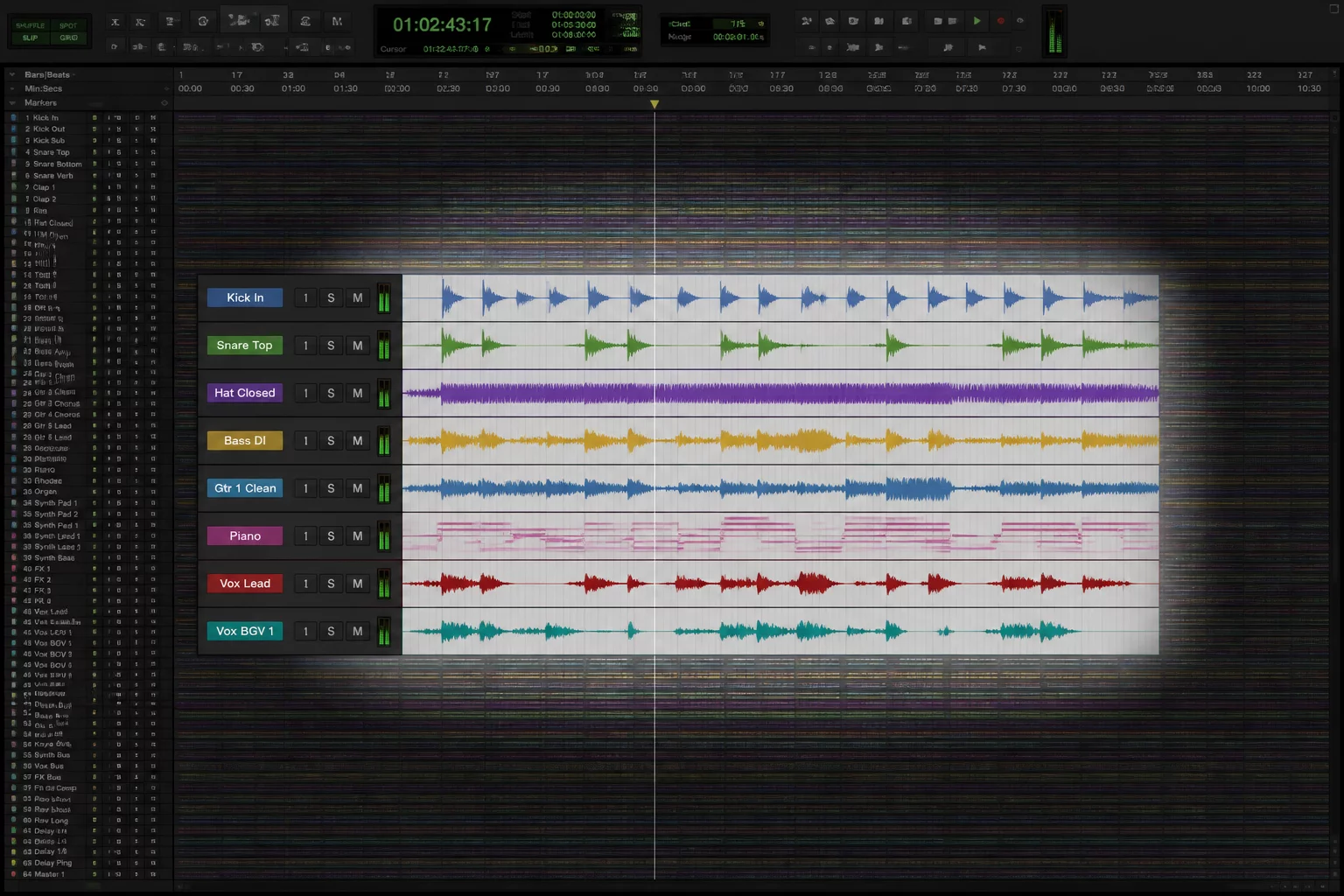Select '35 Organ' in the track list
The image size is (1344, 896).
tap(40, 492)
